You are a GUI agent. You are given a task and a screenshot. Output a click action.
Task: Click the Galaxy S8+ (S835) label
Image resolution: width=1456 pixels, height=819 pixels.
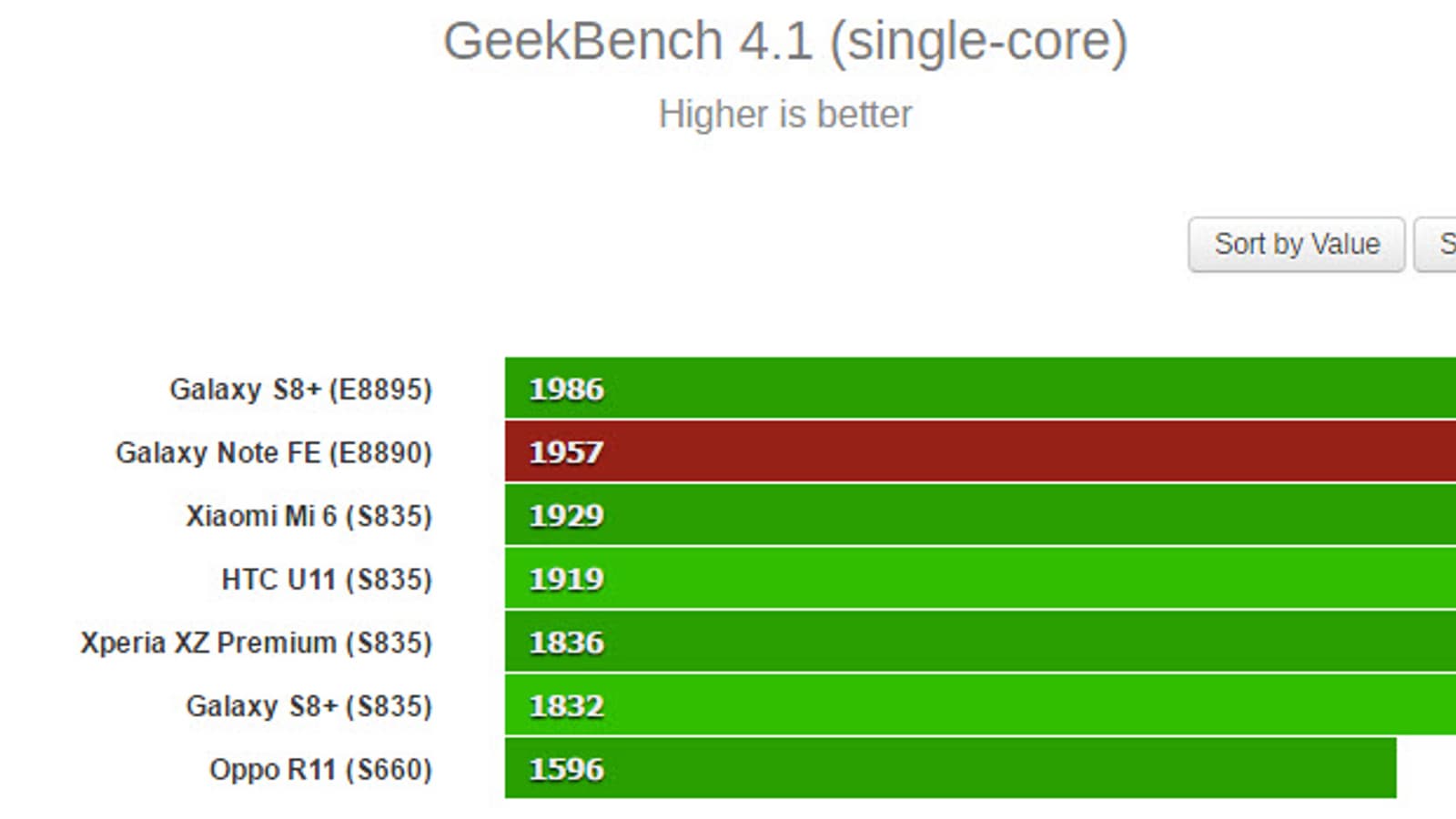[308, 706]
